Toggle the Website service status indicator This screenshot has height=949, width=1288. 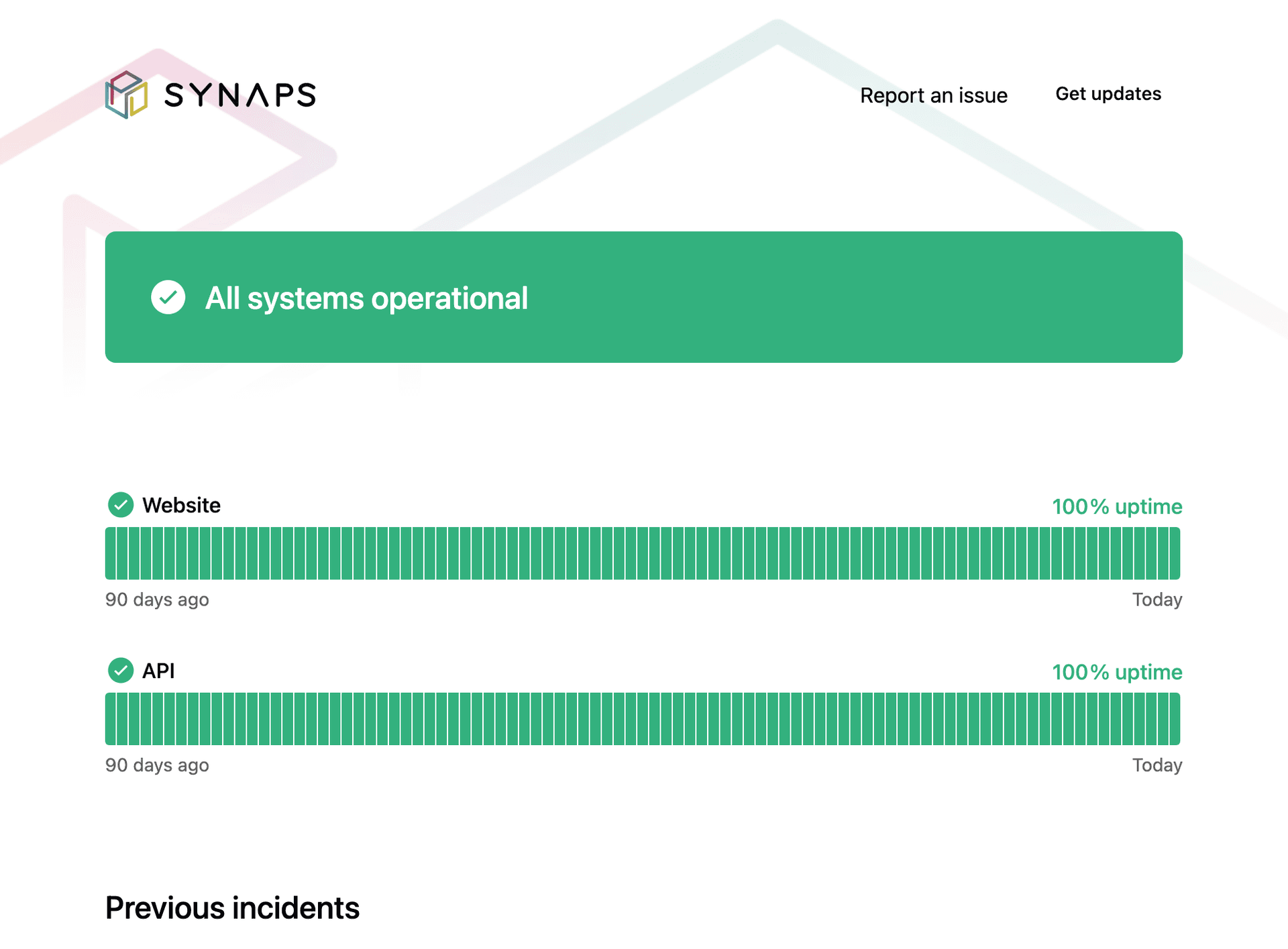pos(121,505)
